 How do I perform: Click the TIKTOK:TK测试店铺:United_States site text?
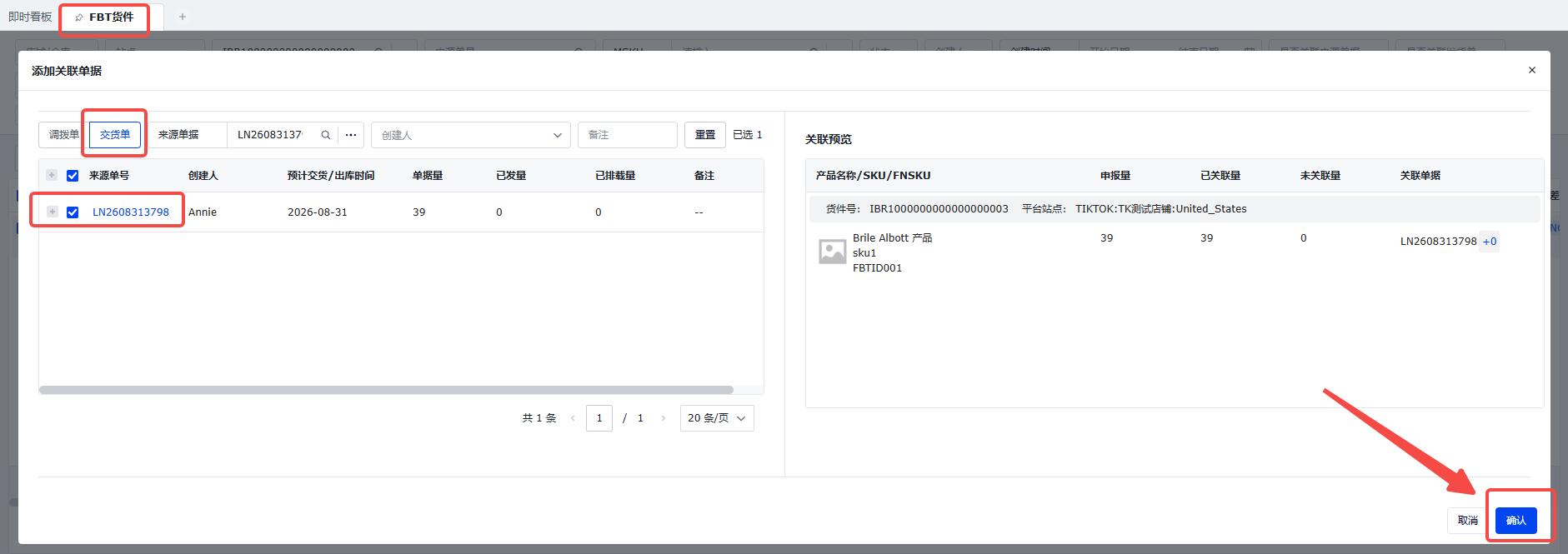point(1161,209)
